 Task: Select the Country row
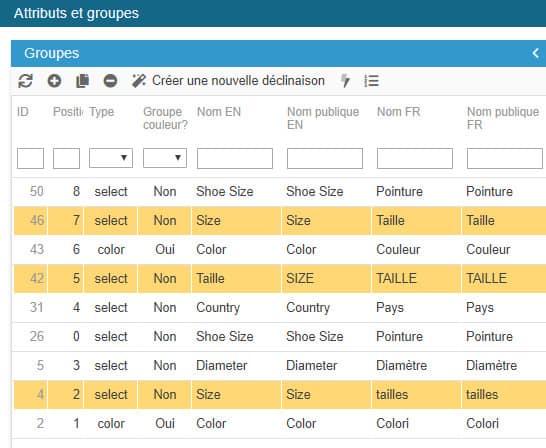(x=280, y=308)
